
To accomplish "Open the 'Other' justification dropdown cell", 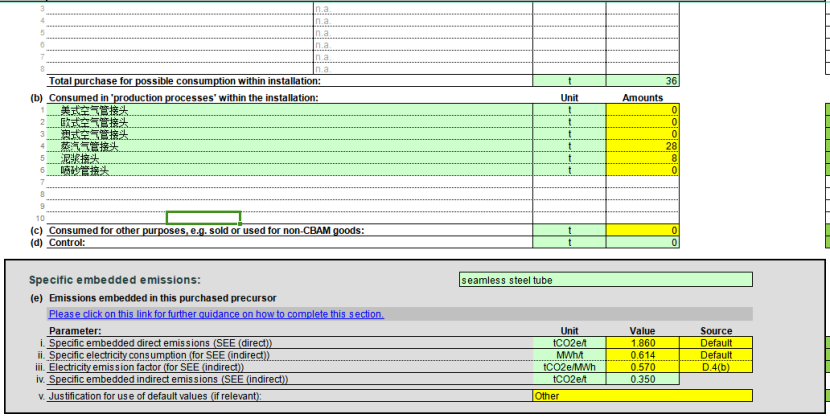I will (x=642, y=395).
